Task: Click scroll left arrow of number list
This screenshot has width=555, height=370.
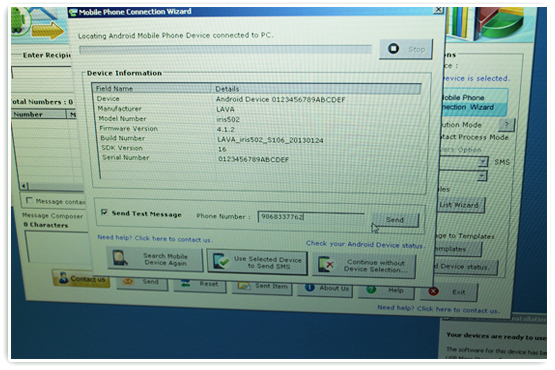Action: coord(24,186)
